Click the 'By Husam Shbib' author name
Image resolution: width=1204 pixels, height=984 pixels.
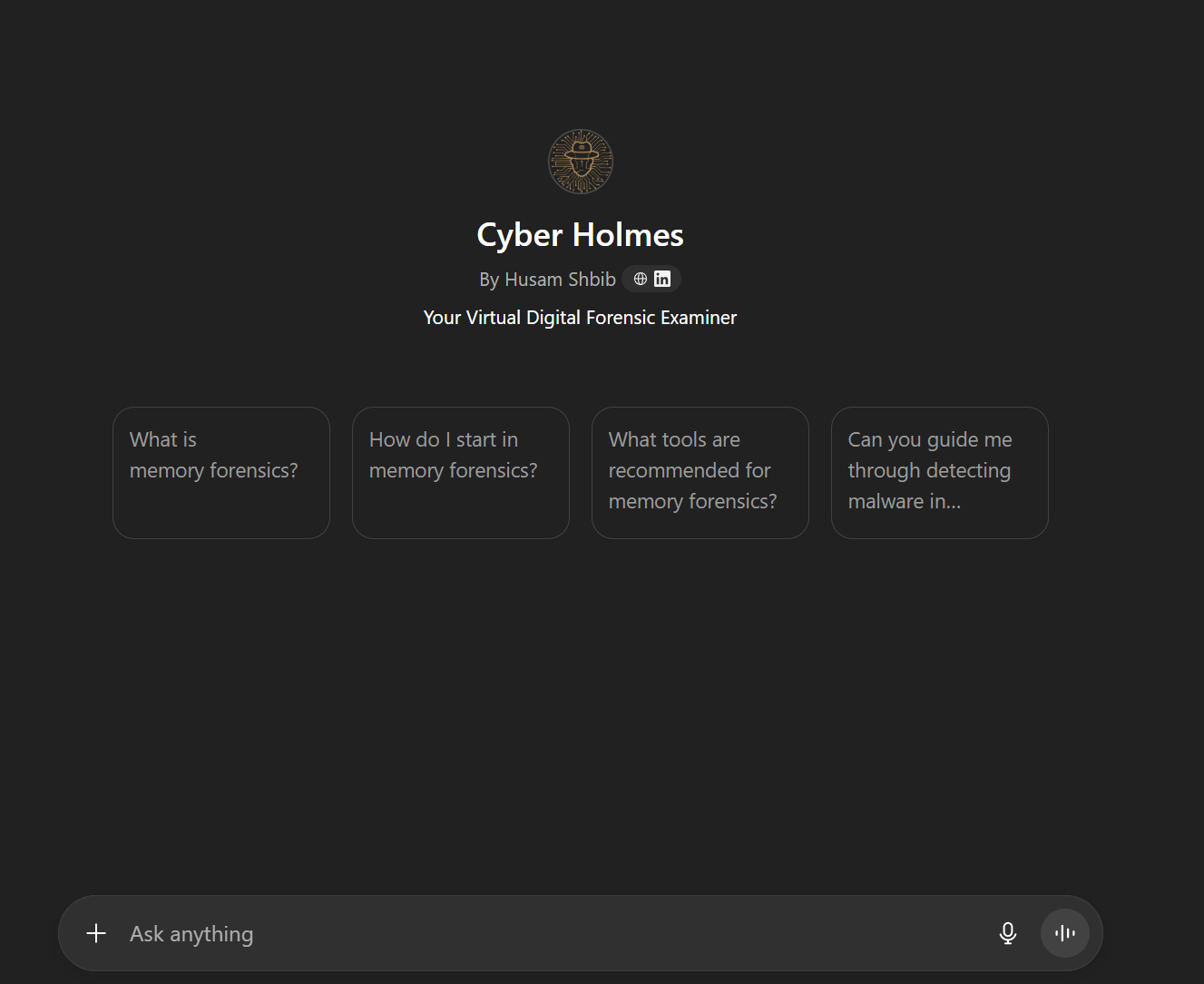[x=547, y=280]
